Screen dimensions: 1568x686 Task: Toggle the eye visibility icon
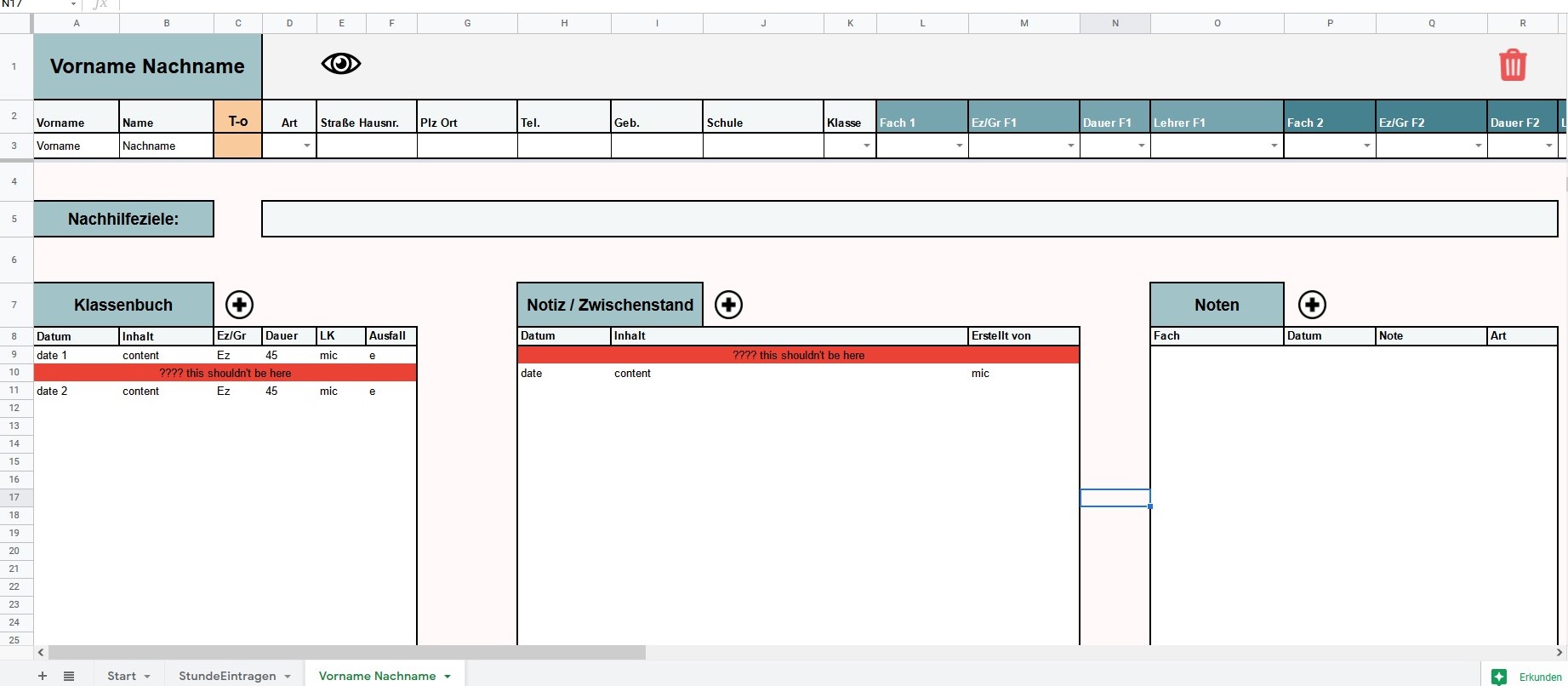point(341,64)
